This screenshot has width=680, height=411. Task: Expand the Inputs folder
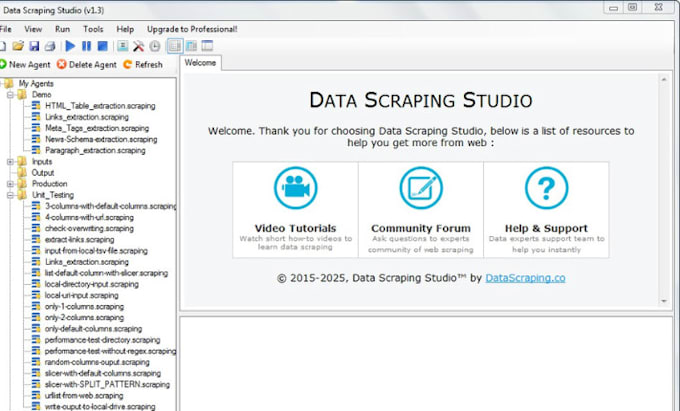10,162
